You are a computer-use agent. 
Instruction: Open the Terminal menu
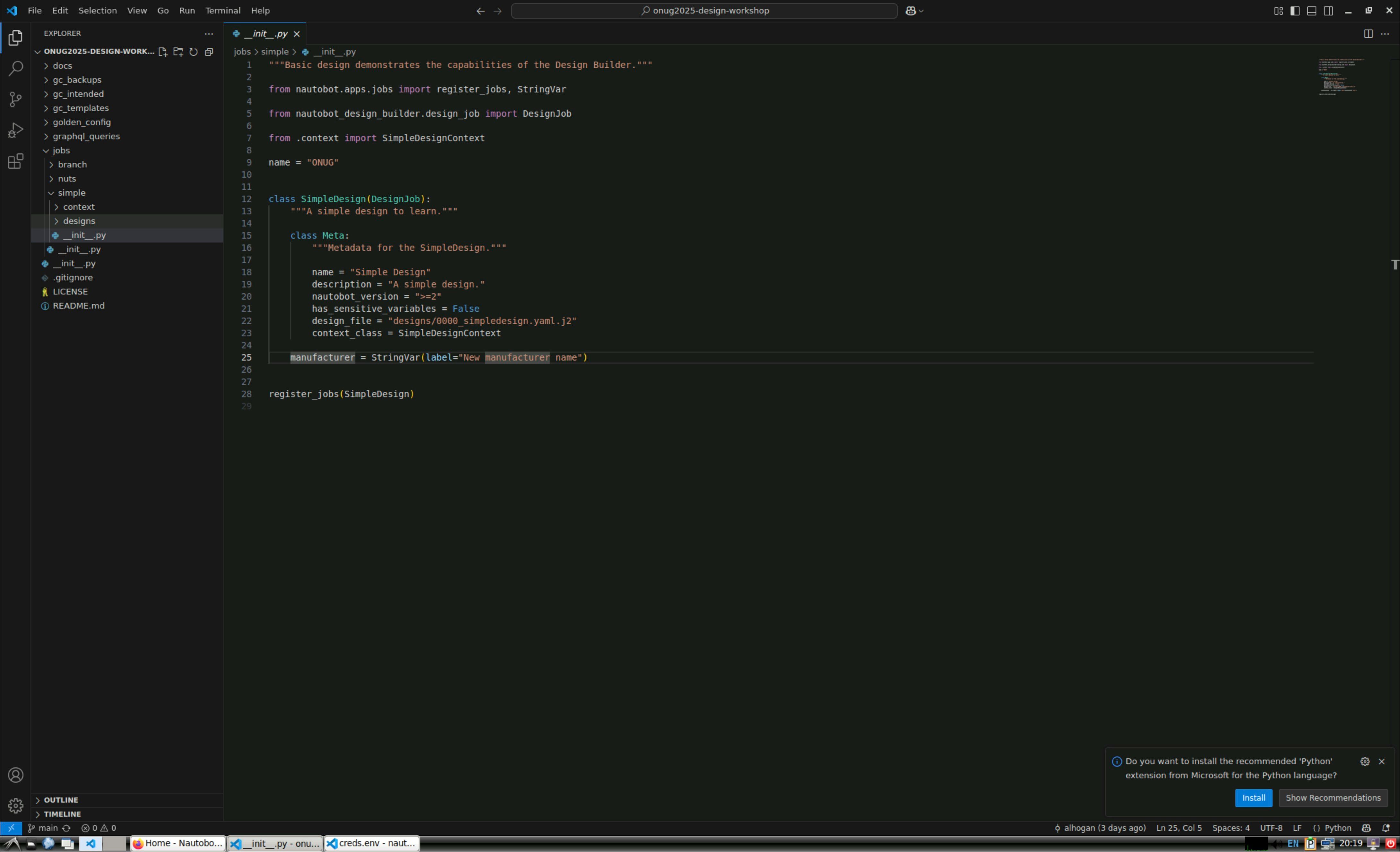222,11
